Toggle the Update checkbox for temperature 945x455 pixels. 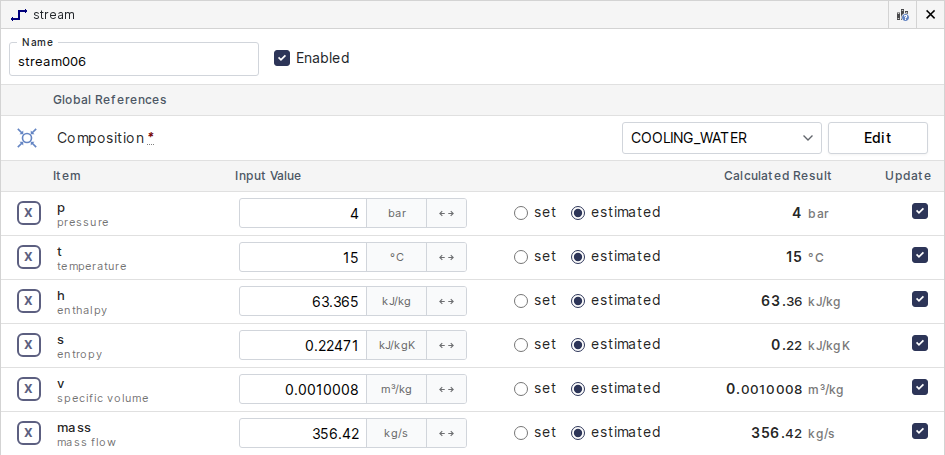point(920,255)
